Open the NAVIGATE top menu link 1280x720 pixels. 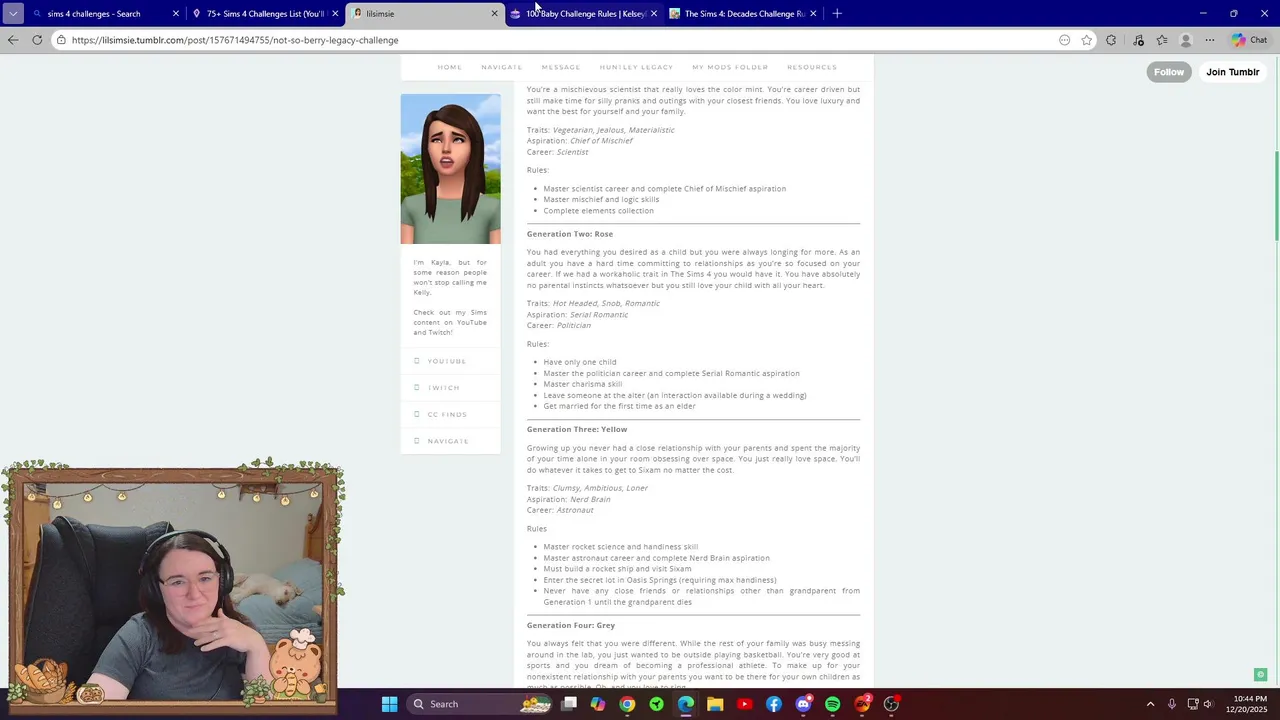pos(502,67)
